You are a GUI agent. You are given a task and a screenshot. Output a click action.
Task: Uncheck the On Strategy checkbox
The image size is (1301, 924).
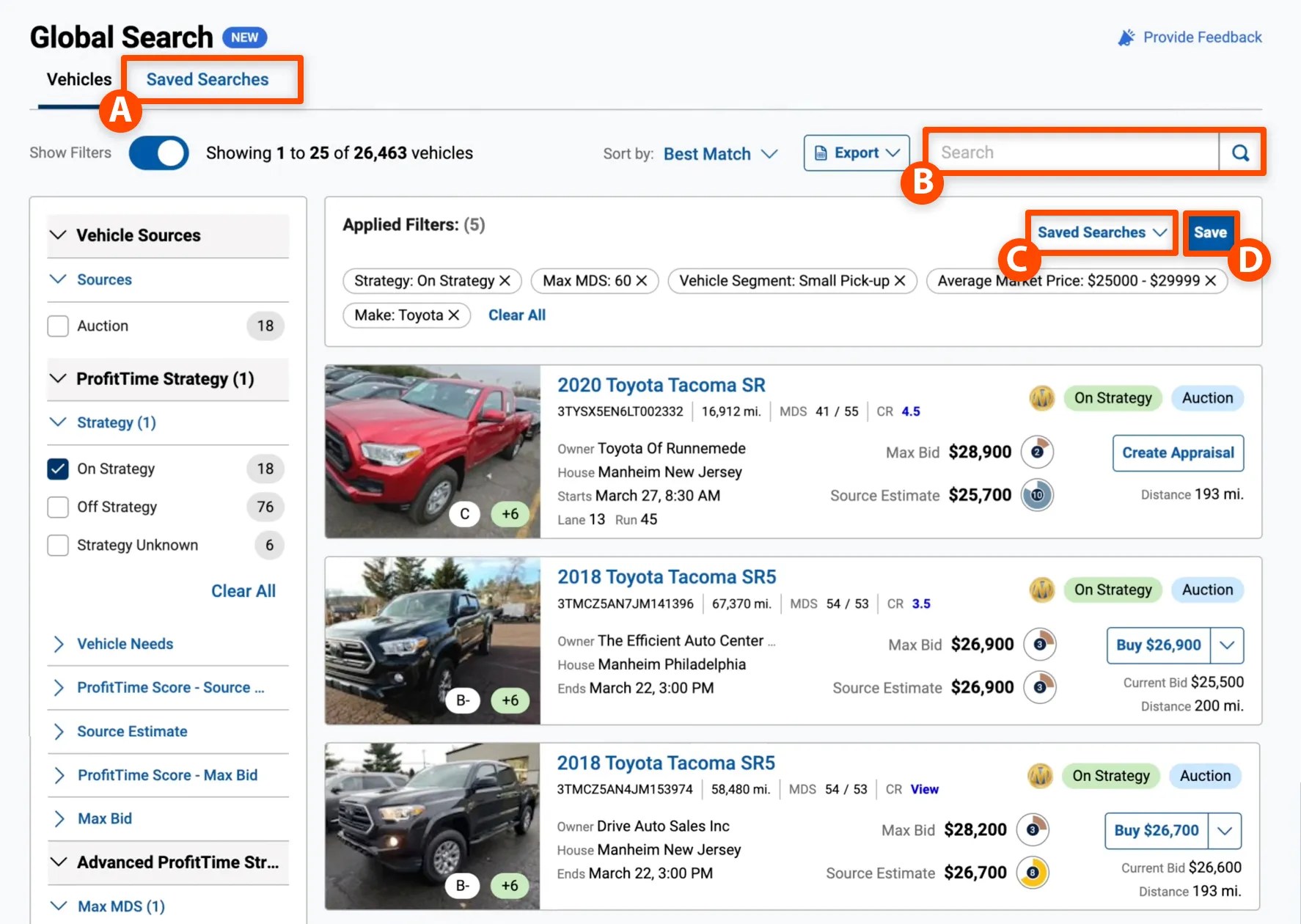pyautogui.click(x=58, y=469)
